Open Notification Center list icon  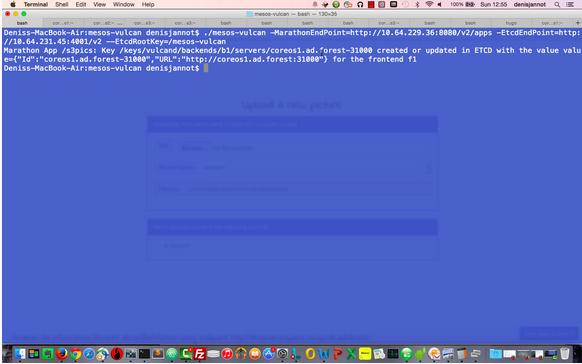click(570, 4)
